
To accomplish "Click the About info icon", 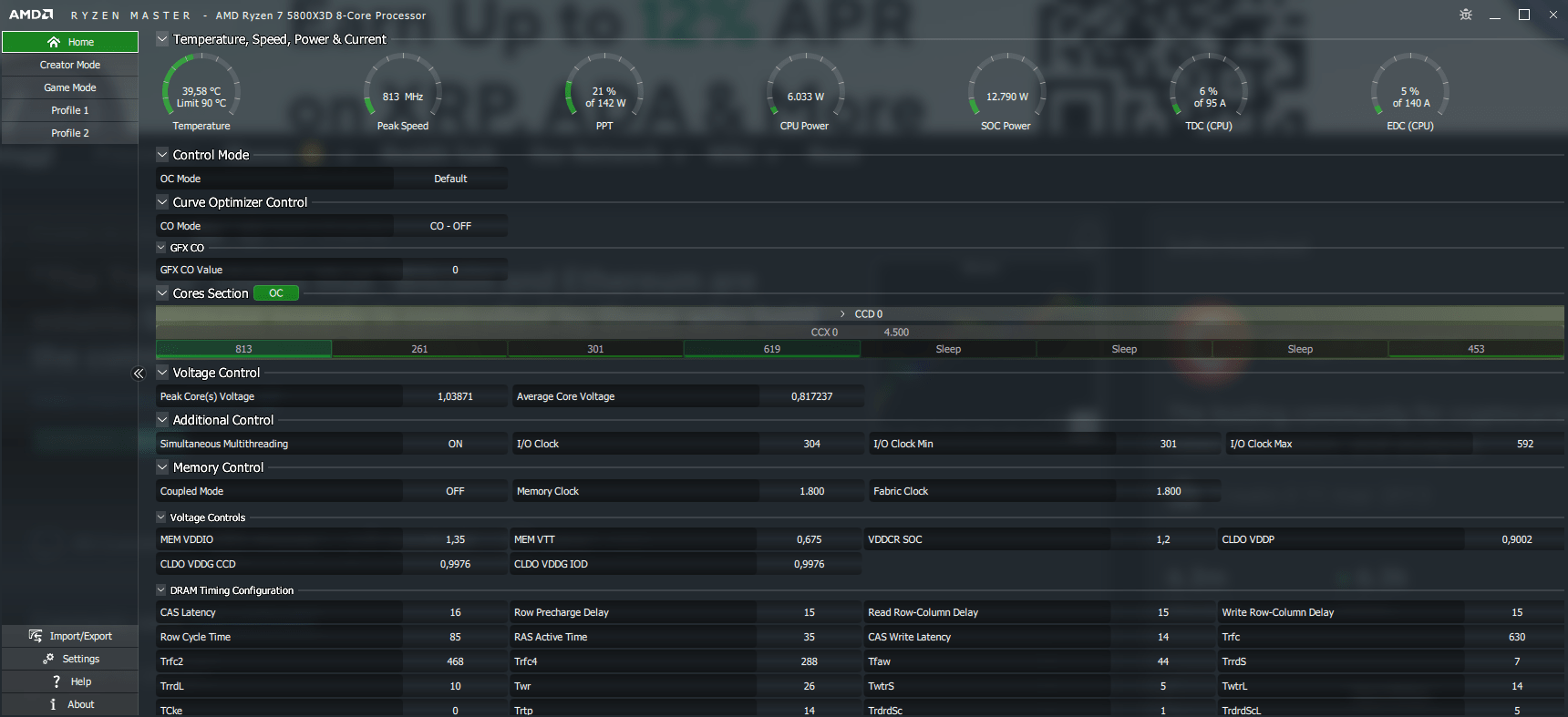I will point(53,704).
